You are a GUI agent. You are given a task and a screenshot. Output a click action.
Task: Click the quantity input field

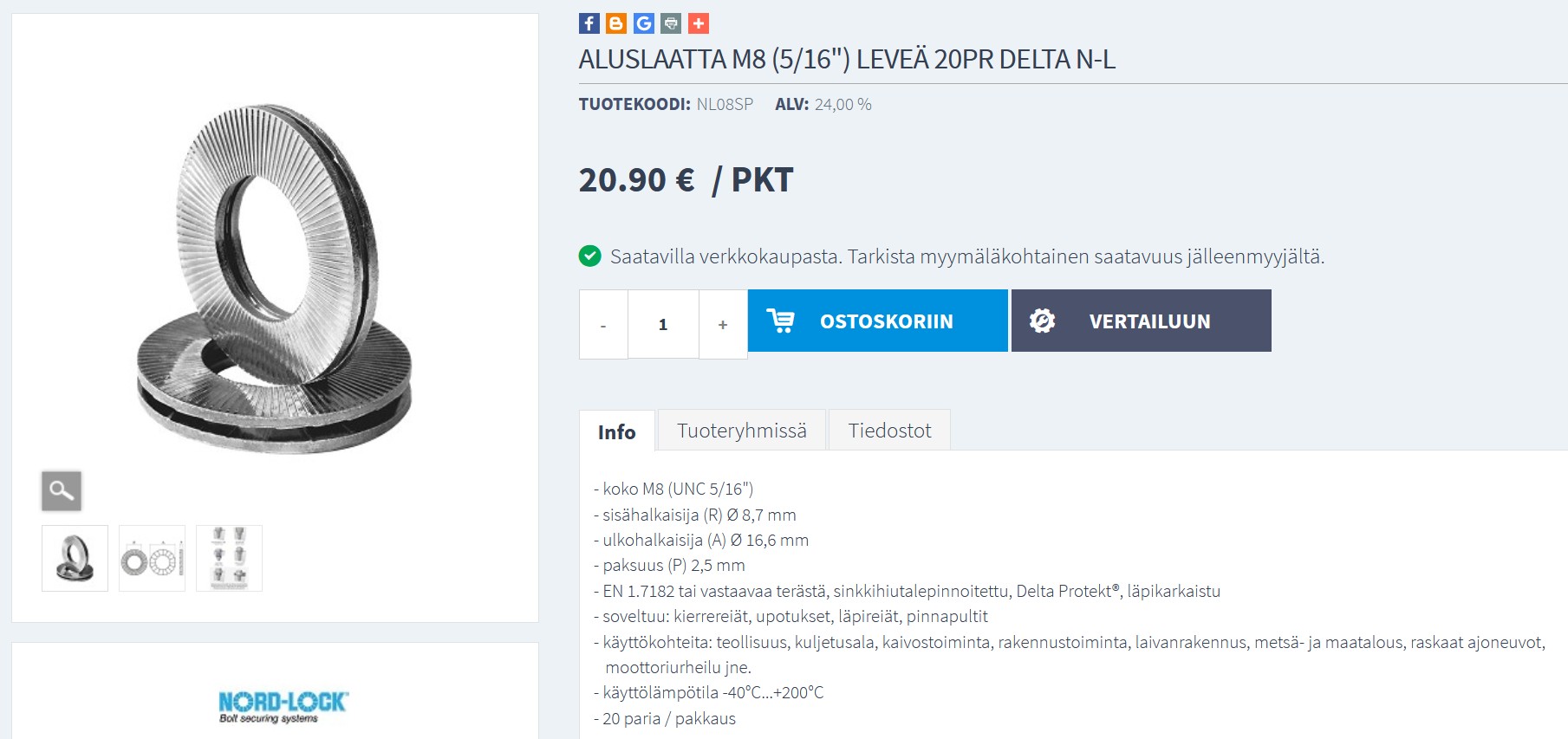tap(663, 325)
